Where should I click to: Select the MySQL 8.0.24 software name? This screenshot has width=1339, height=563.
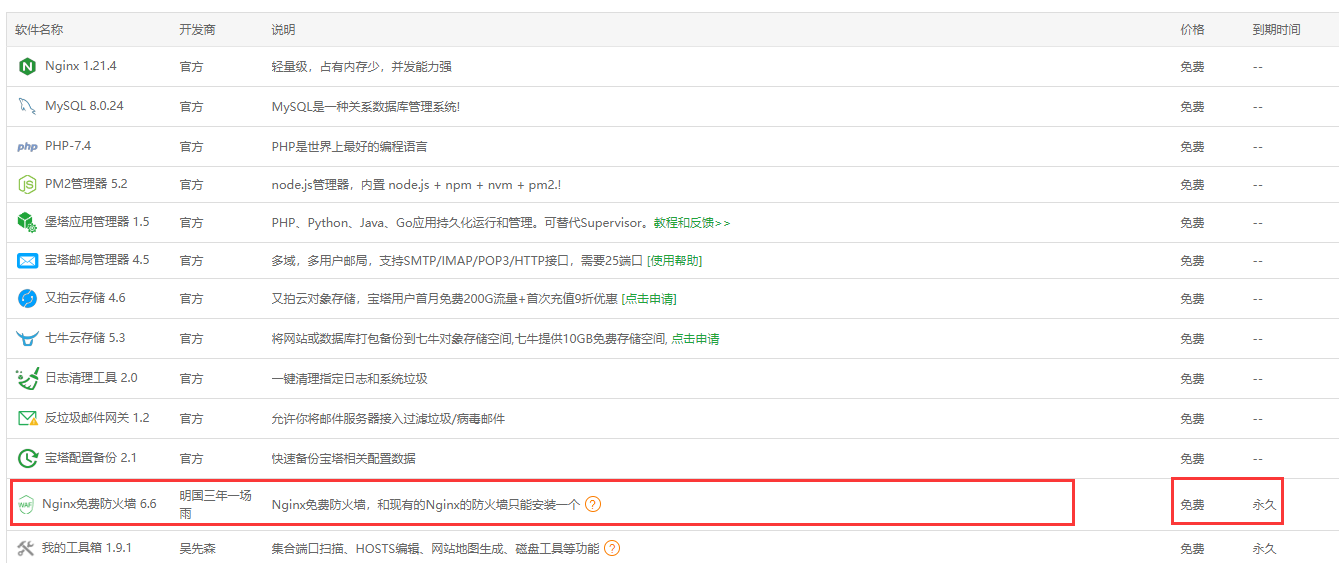(x=84, y=106)
